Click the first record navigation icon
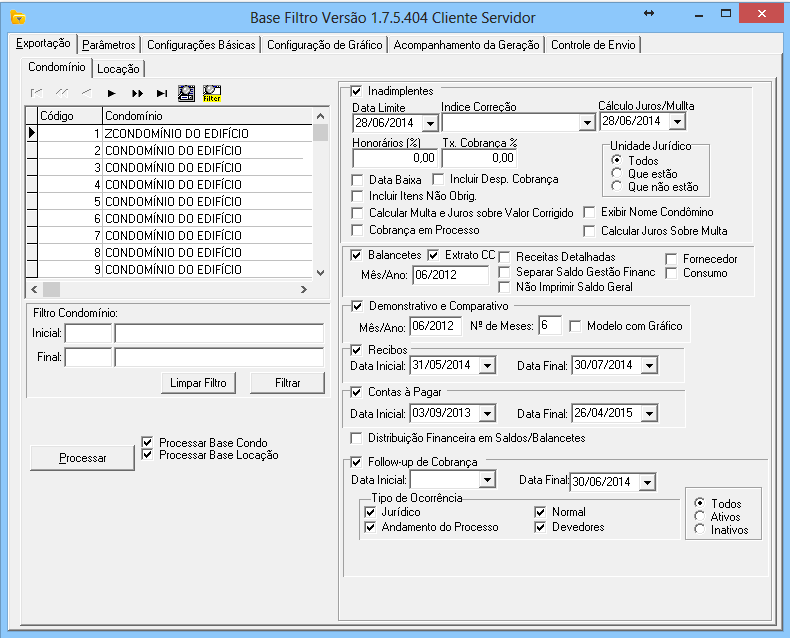Viewport: 790px width, 639px height. tap(37, 93)
